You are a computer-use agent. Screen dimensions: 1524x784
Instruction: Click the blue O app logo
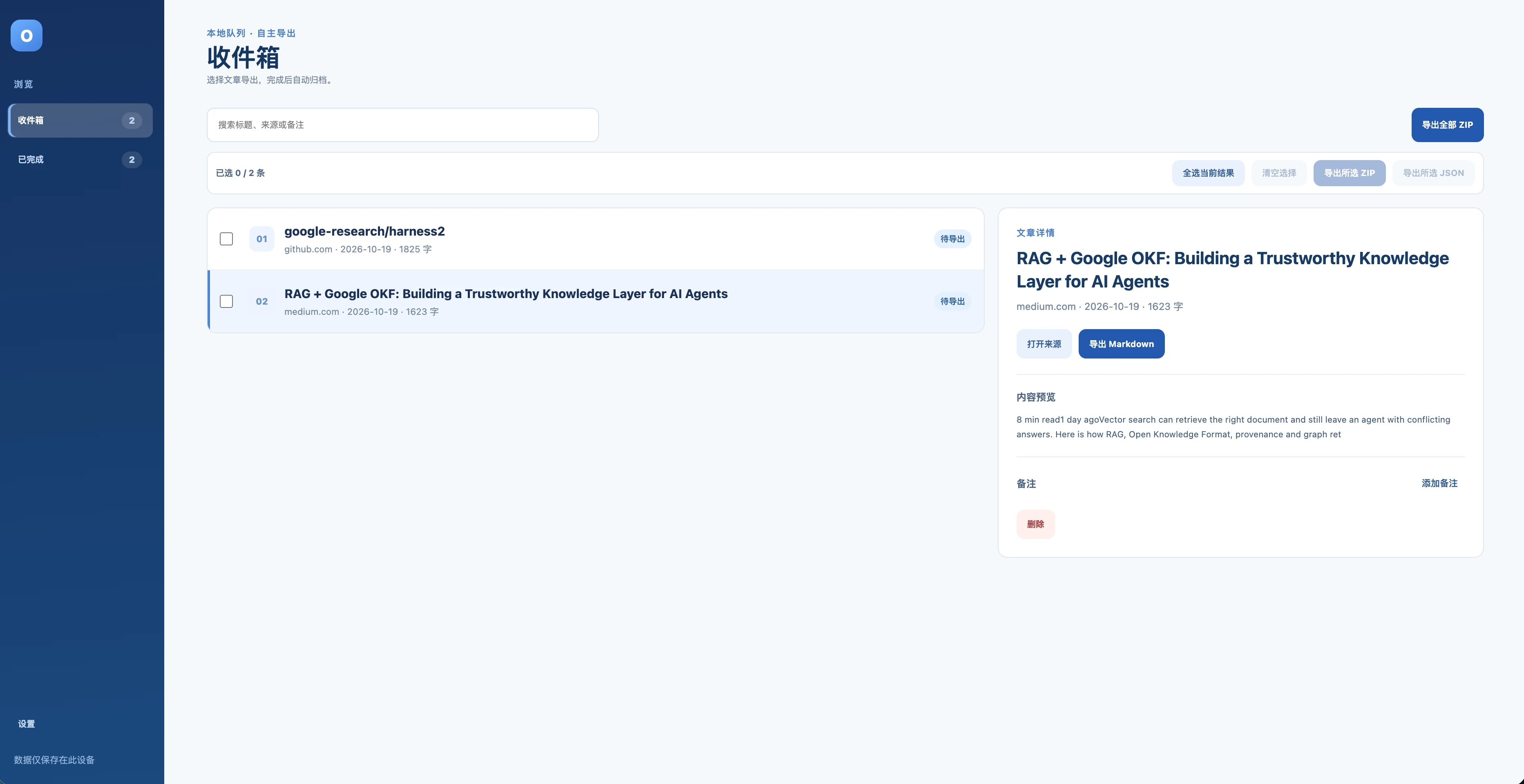pyautogui.click(x=27, y=36)
